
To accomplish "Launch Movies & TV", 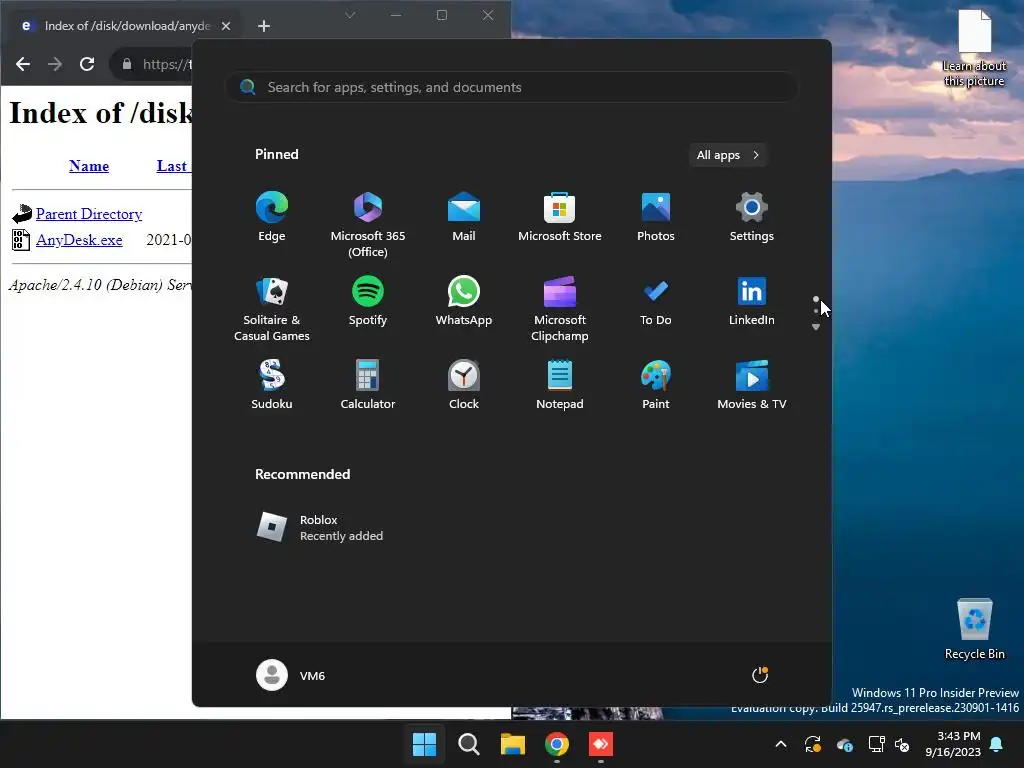I will (x=752, y=385).
